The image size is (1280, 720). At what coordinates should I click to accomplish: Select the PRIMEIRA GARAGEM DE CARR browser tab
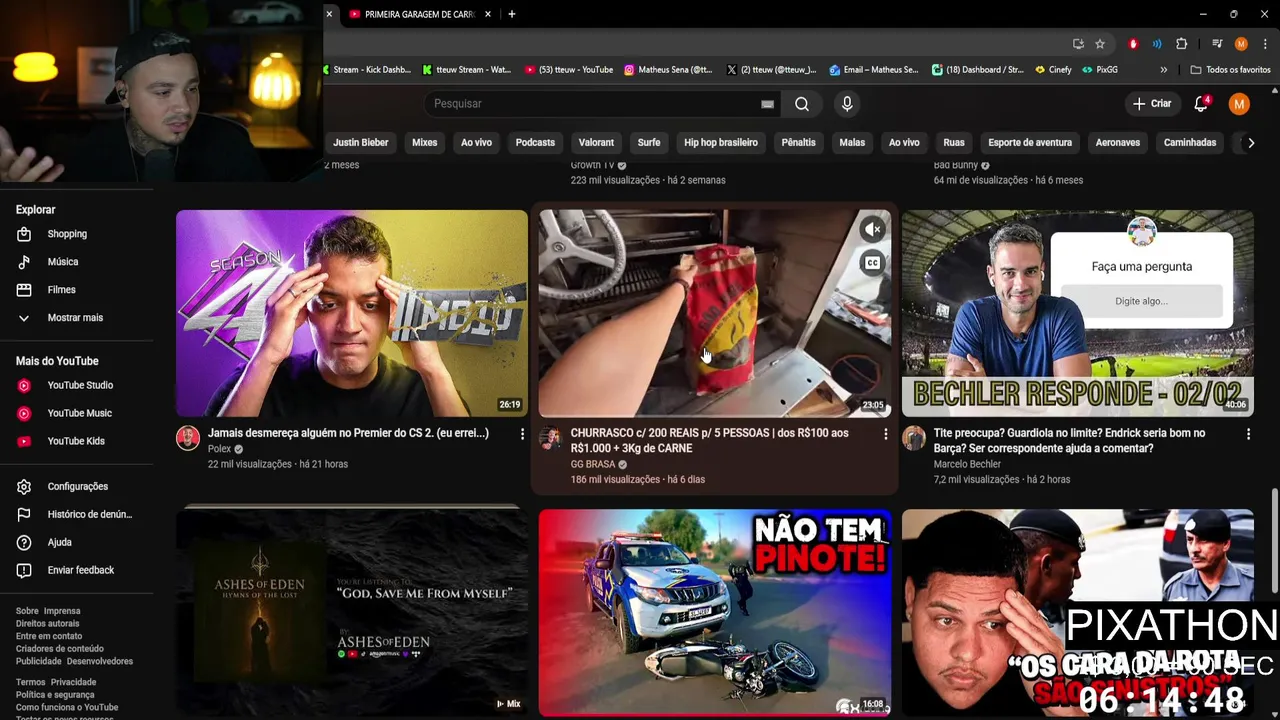420,14
